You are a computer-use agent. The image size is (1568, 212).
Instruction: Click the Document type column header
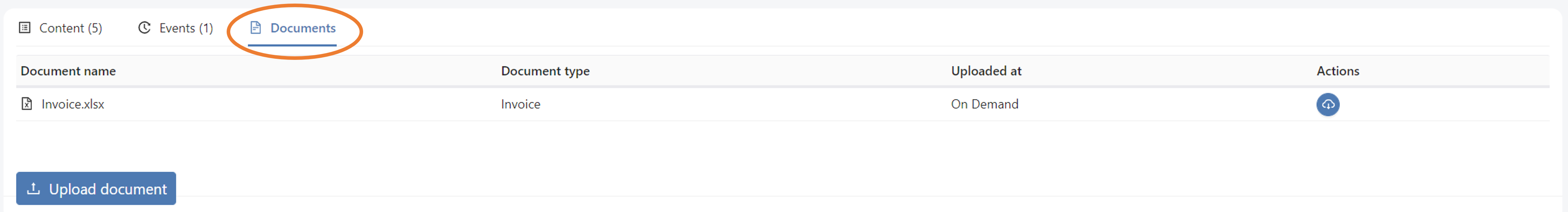pos(545,71)
